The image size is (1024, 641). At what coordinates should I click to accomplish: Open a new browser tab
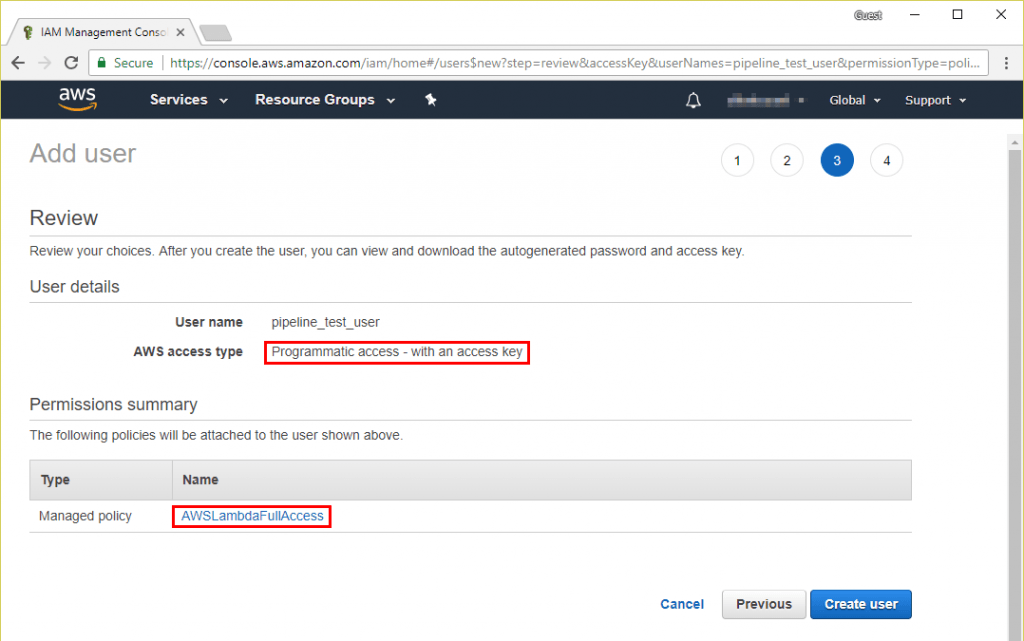pyautogui.click(x=215, y=33)
